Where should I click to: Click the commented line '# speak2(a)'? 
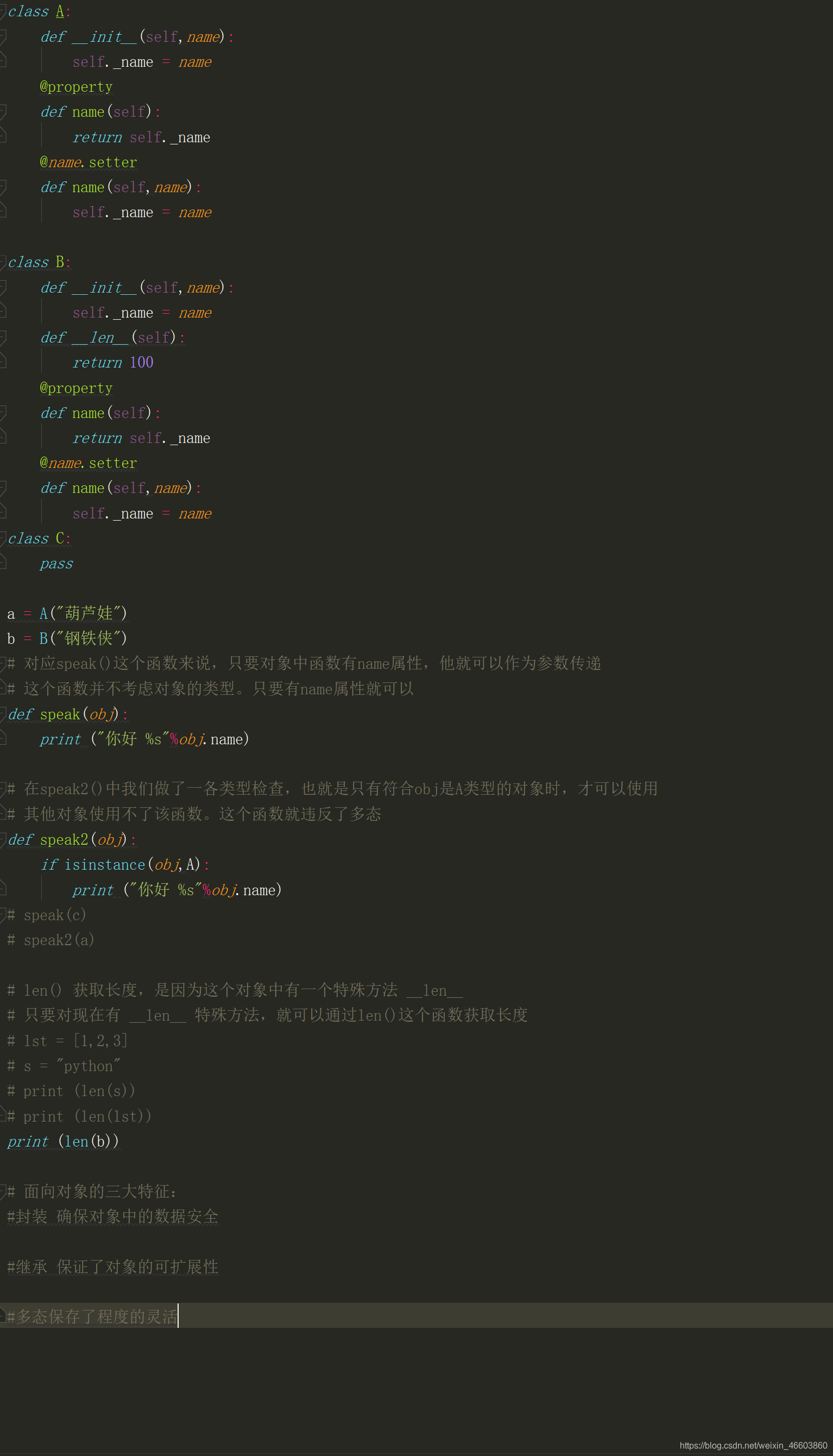coord(51,940)
